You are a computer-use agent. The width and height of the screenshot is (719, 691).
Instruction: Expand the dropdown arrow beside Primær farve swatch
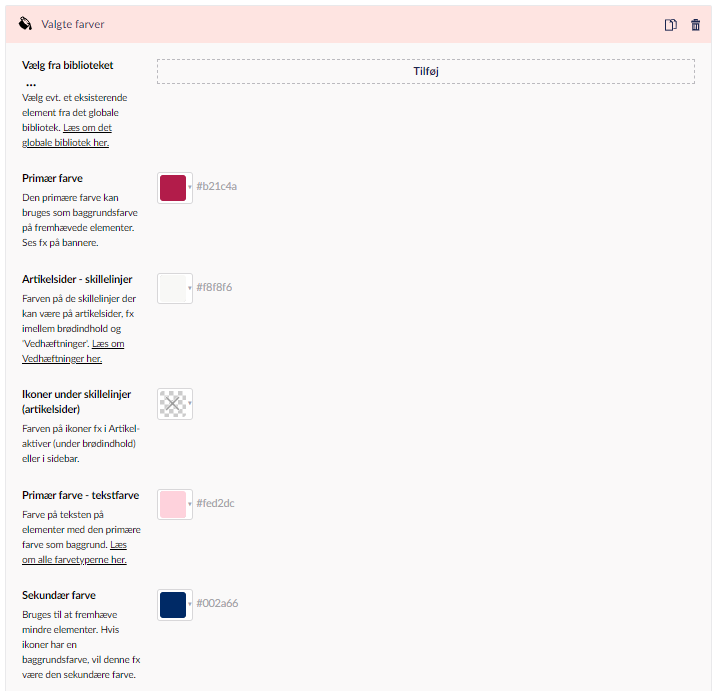tap(190, 187)
